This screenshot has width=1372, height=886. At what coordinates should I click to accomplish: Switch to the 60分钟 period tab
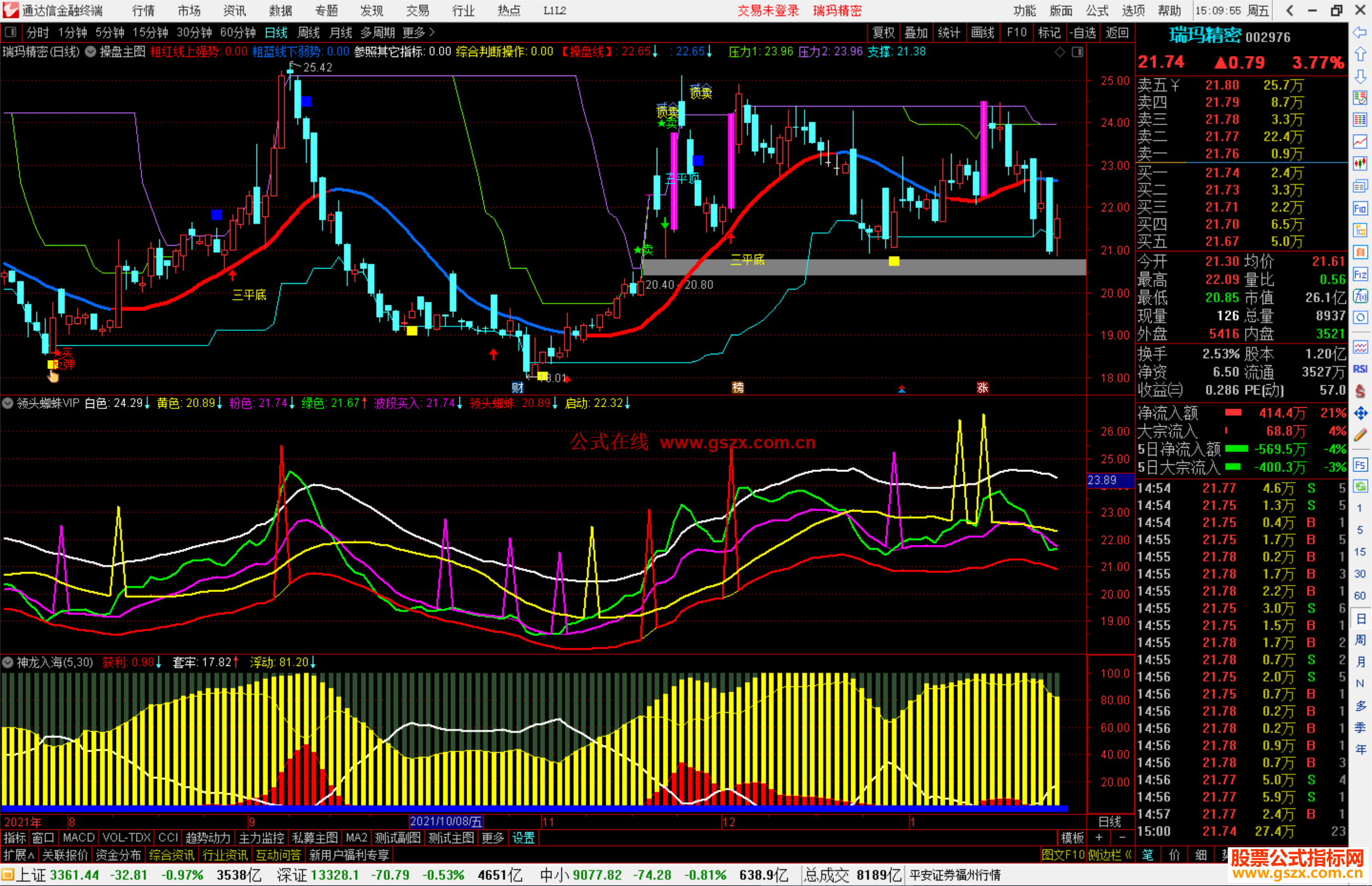coord(238,32)
